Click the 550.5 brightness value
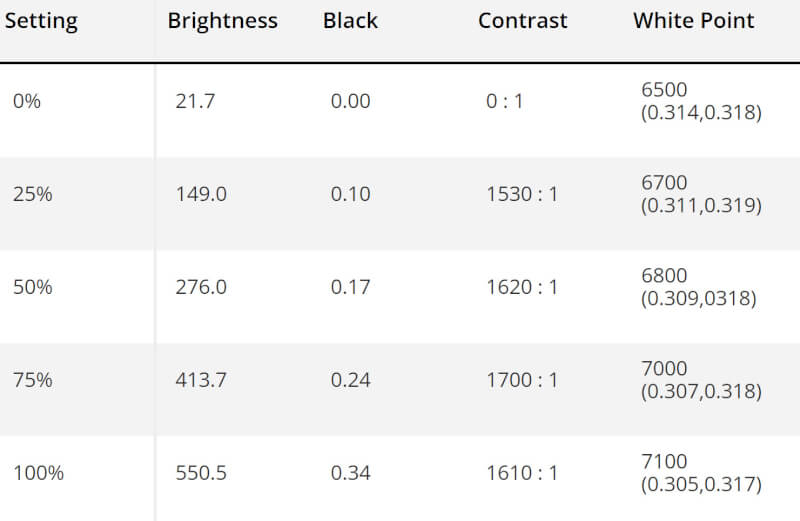This screenshot has width=800, height=521. [x=201, y=473]
